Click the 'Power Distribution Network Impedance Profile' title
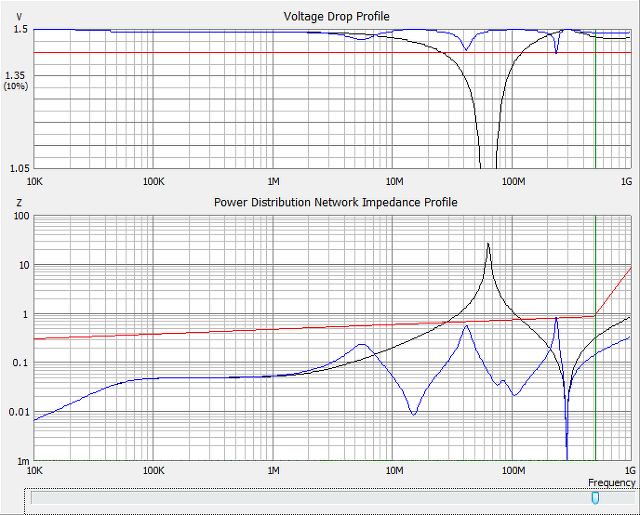640x515 pixels. 336,202
